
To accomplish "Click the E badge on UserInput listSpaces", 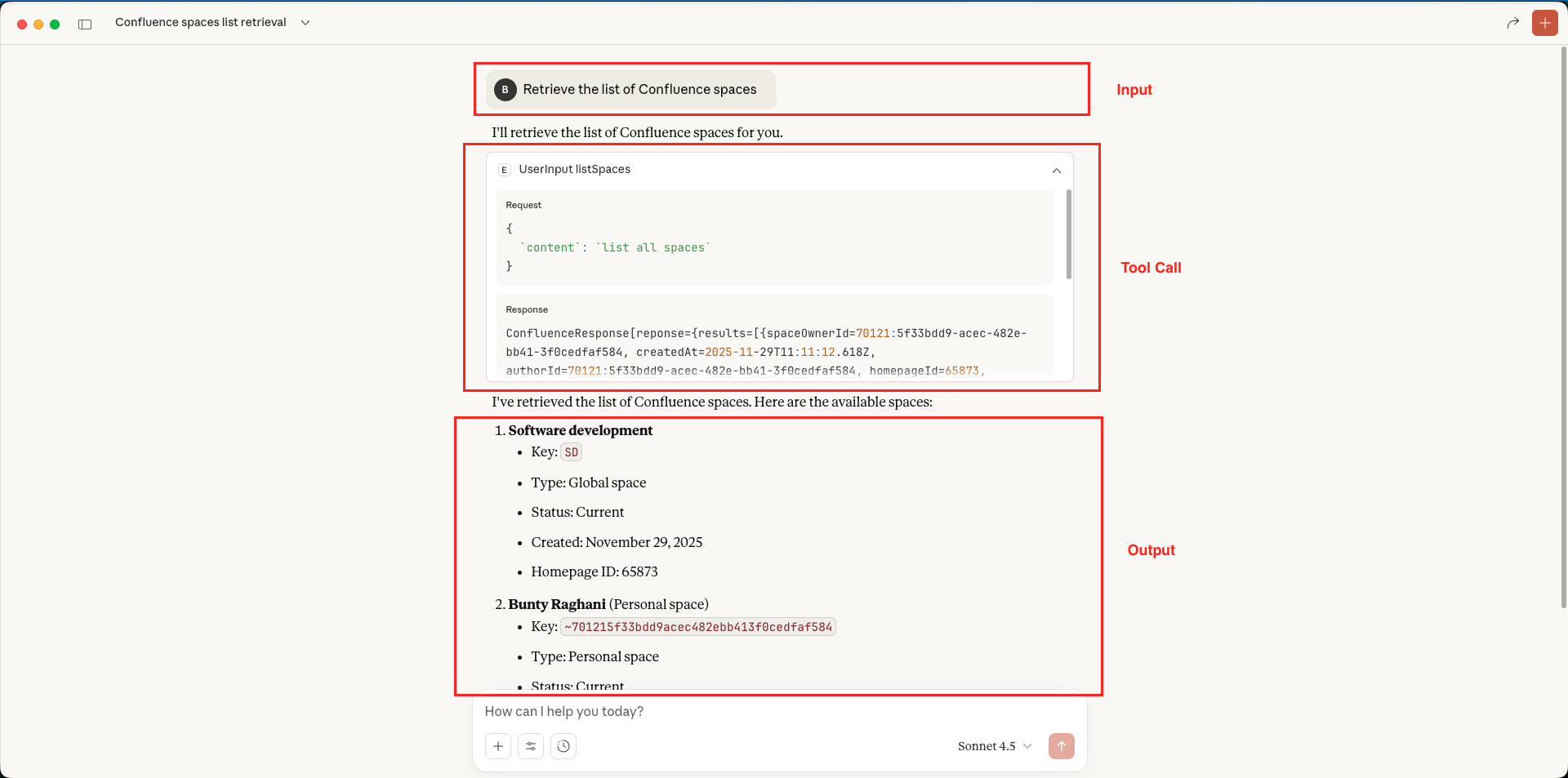I will pos(505,170).
